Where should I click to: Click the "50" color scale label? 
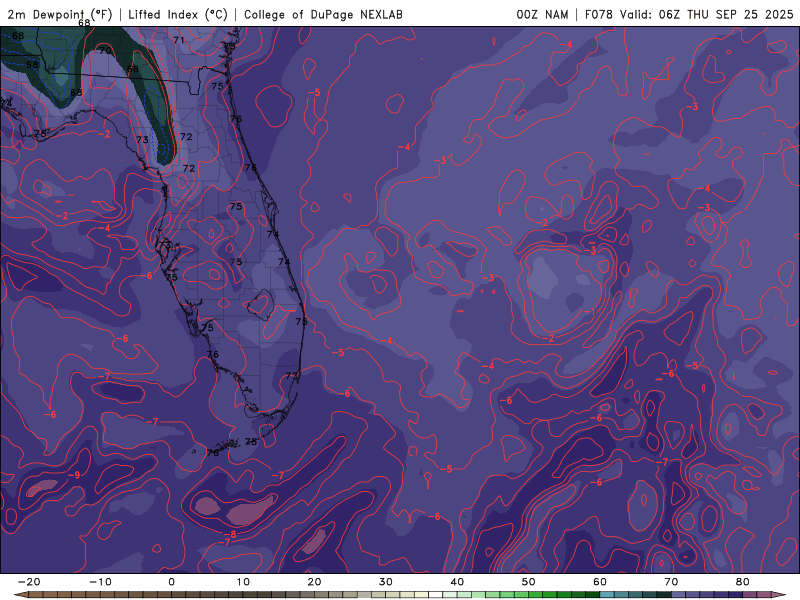(529, 582)
